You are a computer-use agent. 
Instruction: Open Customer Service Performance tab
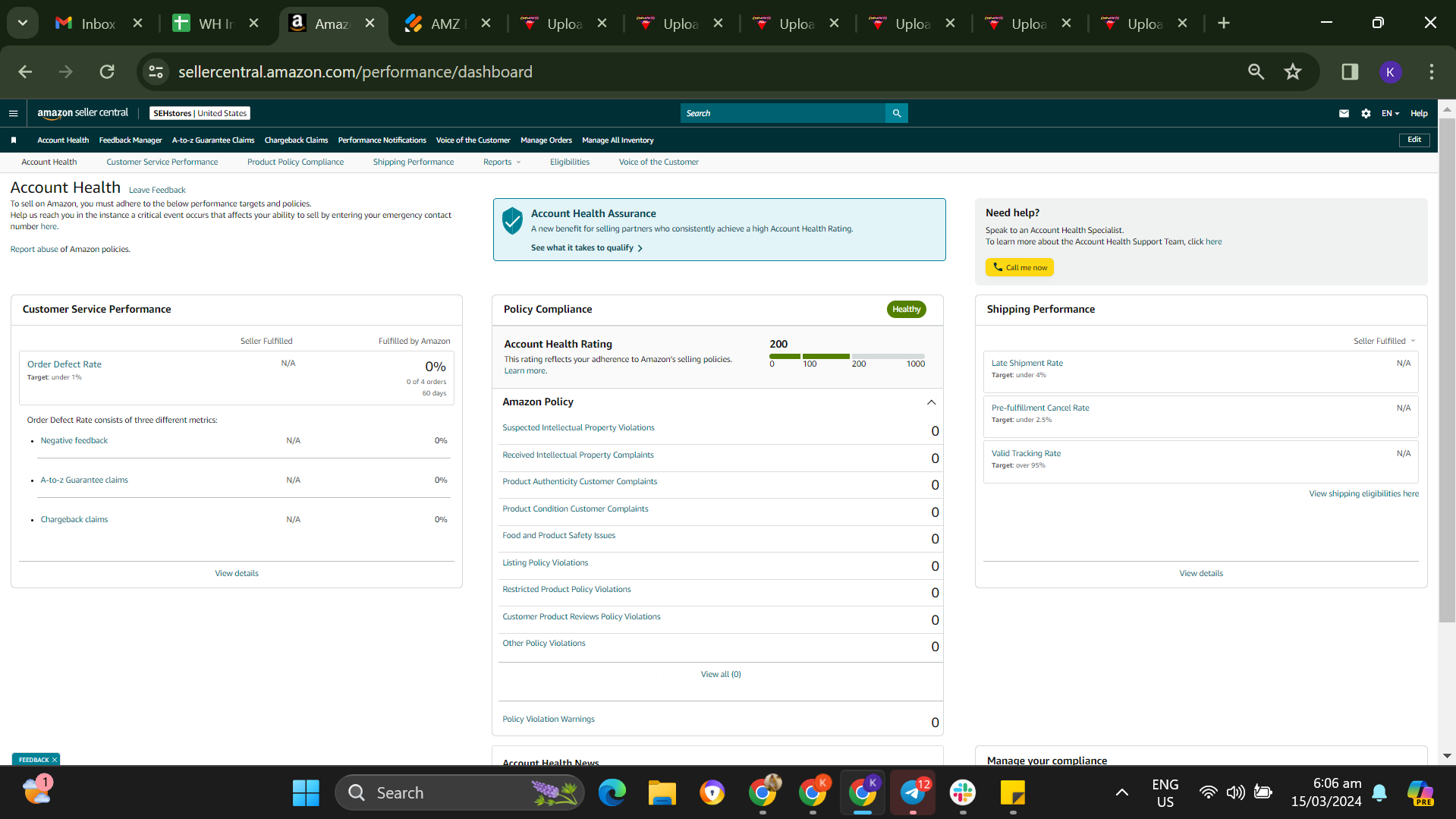tap(162, 162)
